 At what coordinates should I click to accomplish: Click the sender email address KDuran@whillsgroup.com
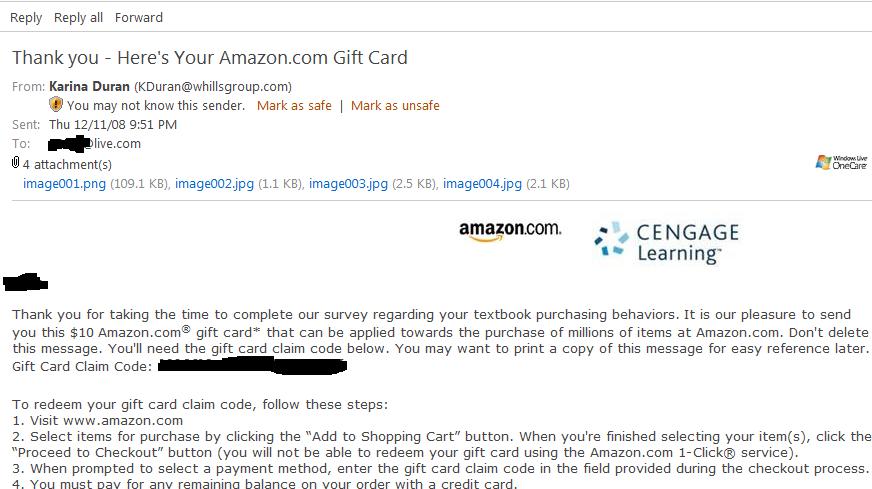pos(213,86)
